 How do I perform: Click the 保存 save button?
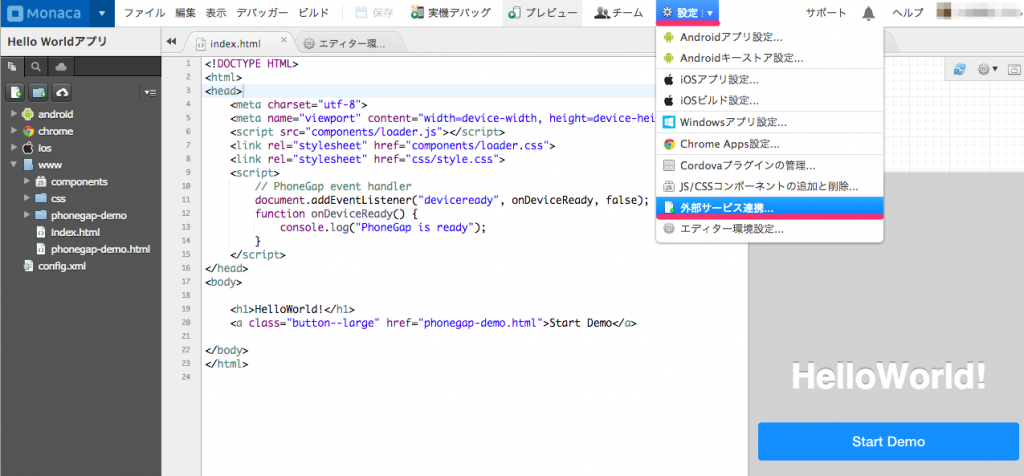(375, 13)
